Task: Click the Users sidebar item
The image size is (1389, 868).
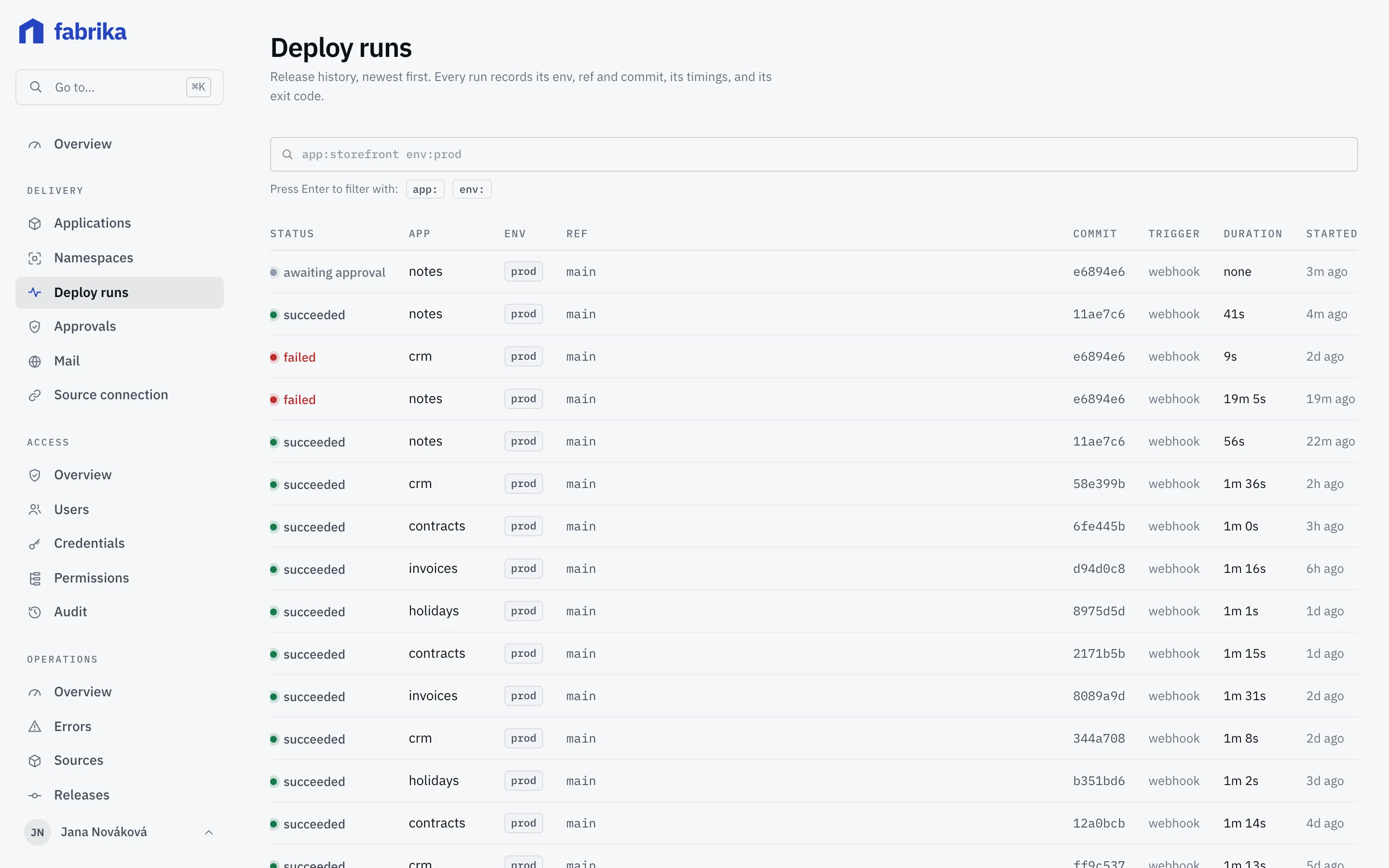Action: pyautogui.click(x=120, y=510)
